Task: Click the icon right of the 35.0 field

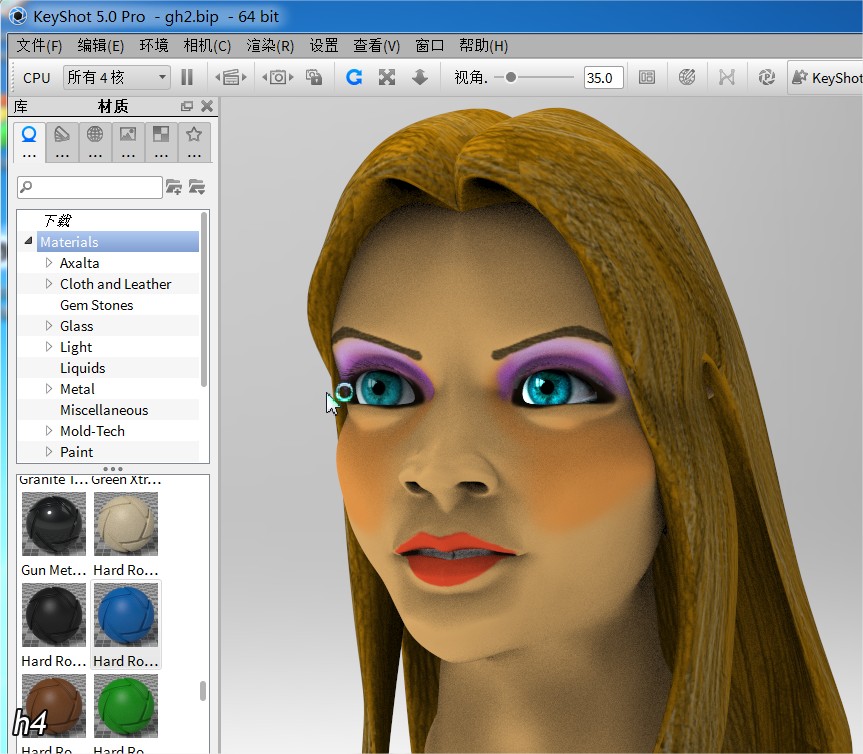Action: [647, 77]
